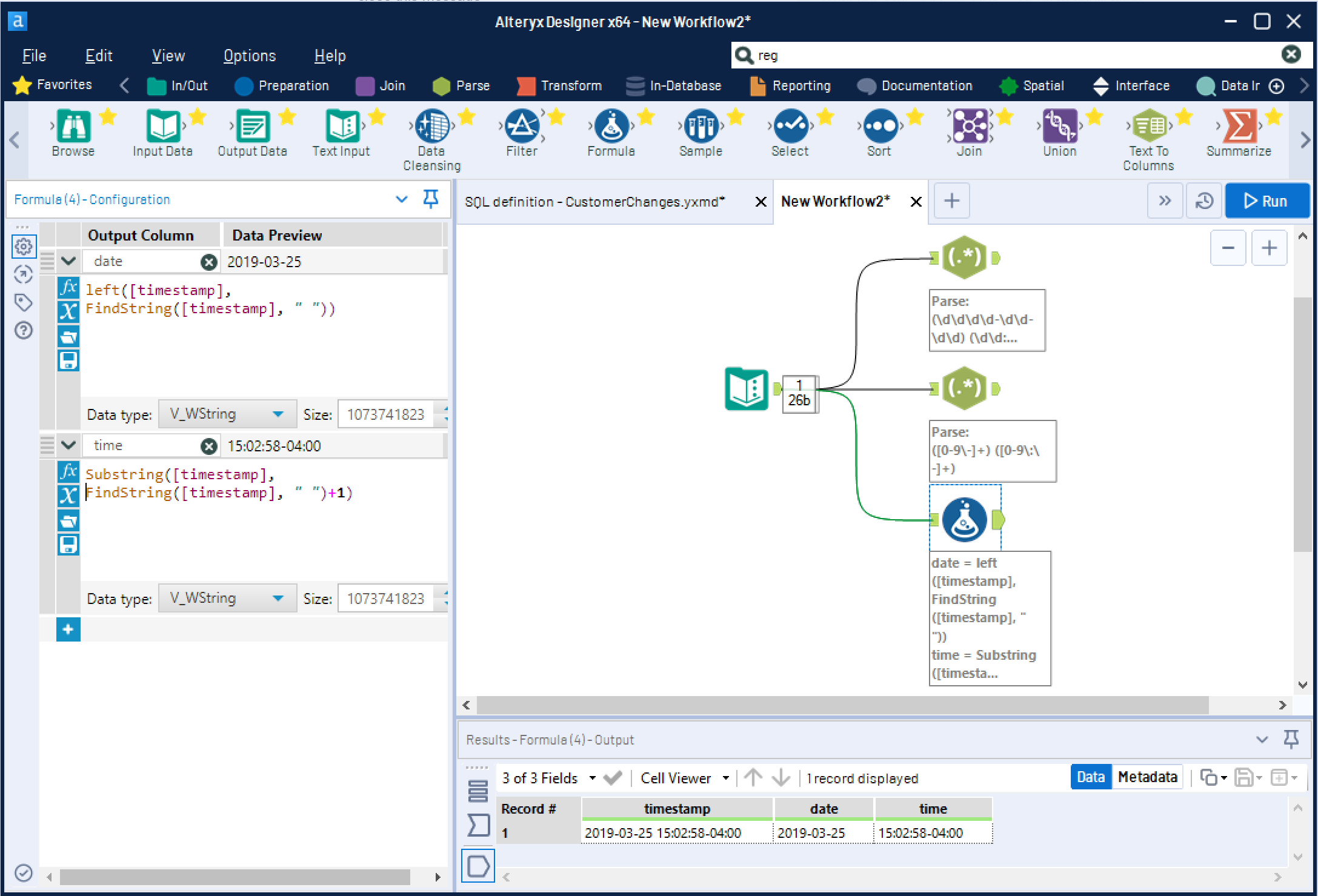Select the Data Cleansing tool icon

[431, 127]
